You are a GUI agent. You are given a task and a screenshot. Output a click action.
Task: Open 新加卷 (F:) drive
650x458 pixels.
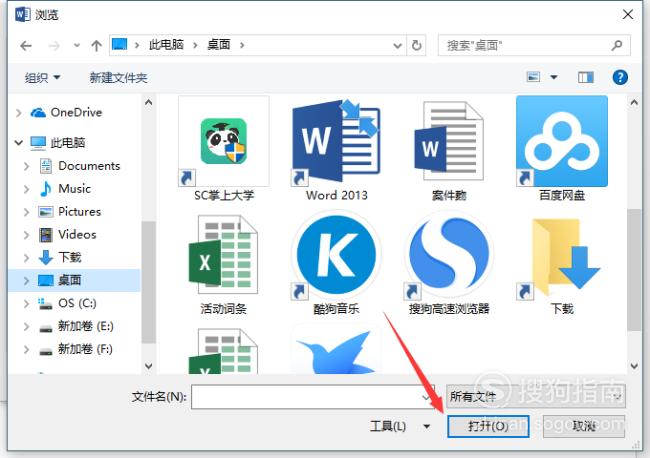pyautogui.click(x=75, y=349)
